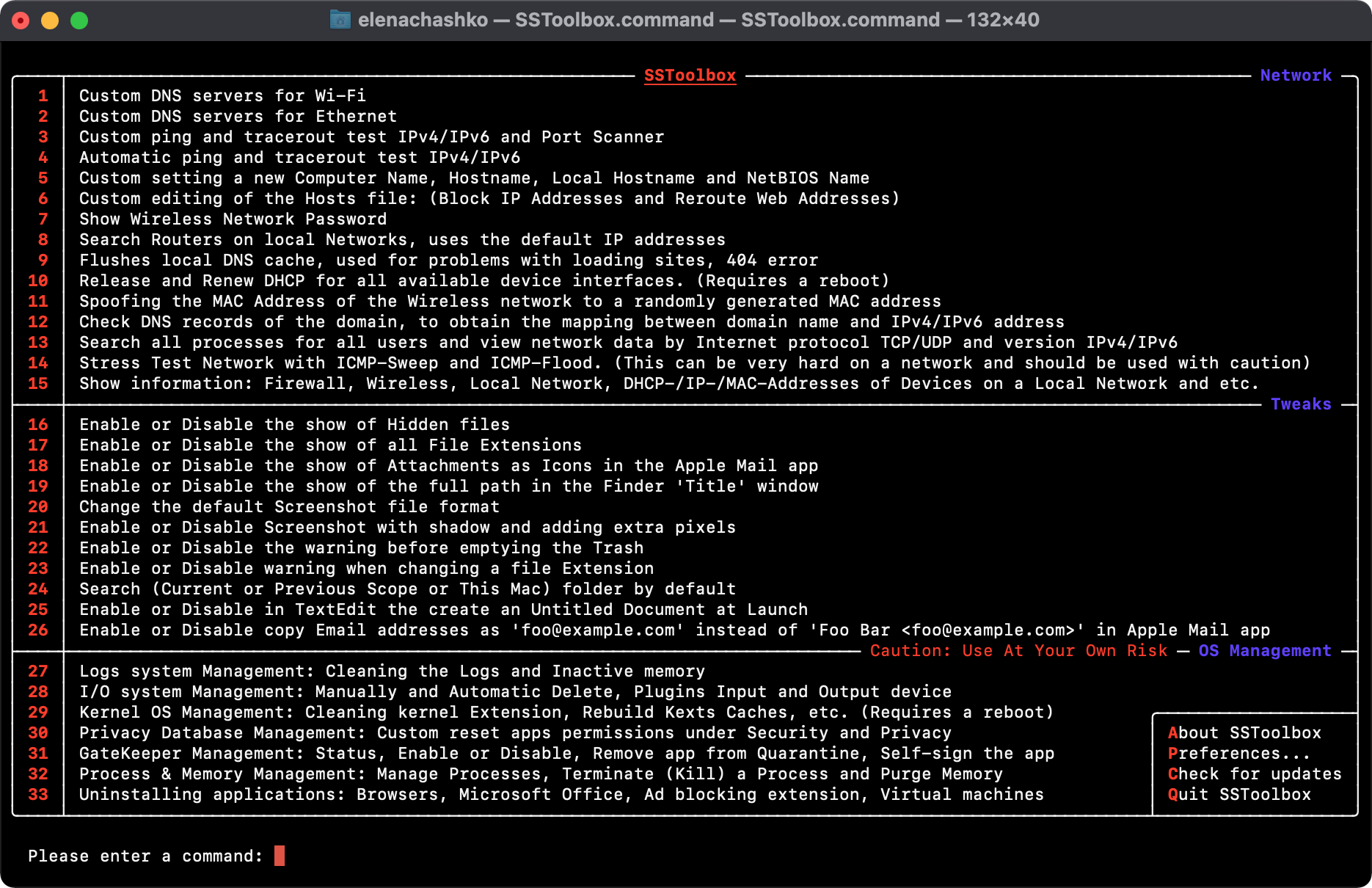This screenshot has height=888, width=1372.
Task: Click the 'Please enter a command:' prompt text
Action: pos(145,856)
